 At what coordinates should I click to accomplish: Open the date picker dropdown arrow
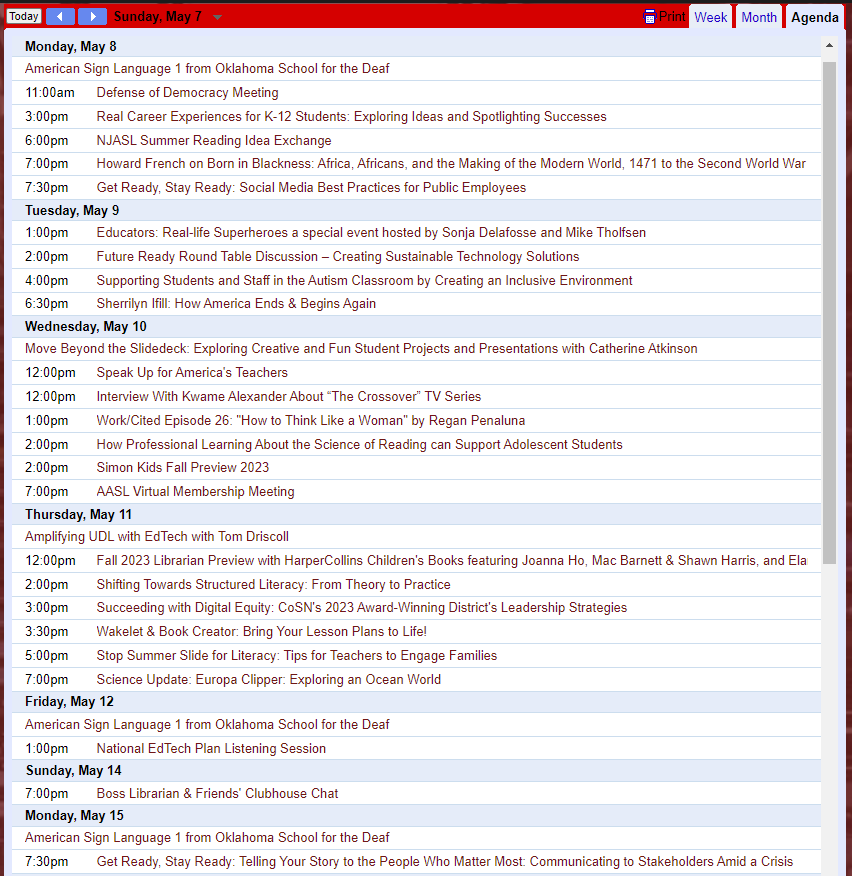click(x=218, y=17)
